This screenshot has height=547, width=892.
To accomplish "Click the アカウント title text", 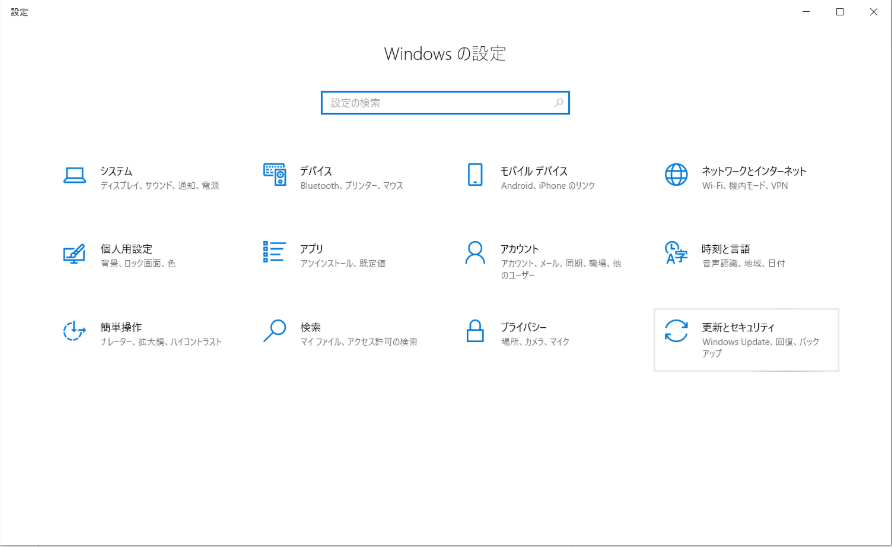I will click(519, 249).
